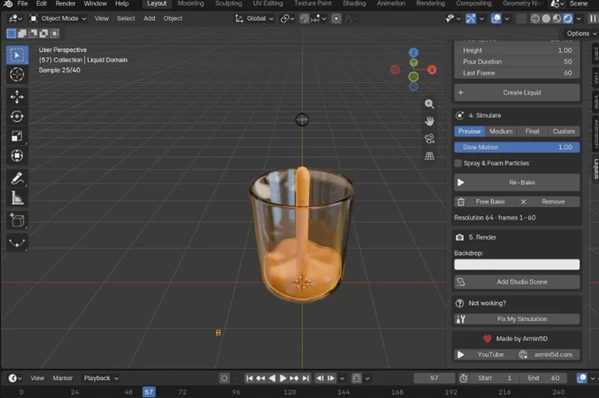
Task: Open the Playback dropdown
Action: click(x=101, y=378)
